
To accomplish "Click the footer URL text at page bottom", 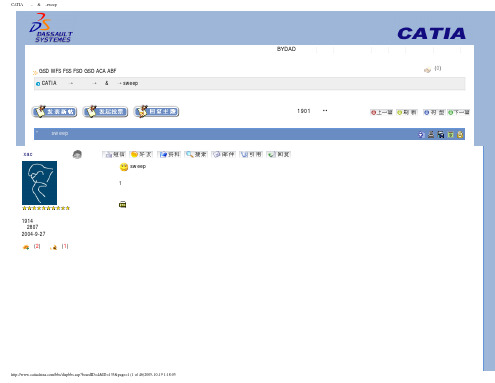I will pos(93,375).
